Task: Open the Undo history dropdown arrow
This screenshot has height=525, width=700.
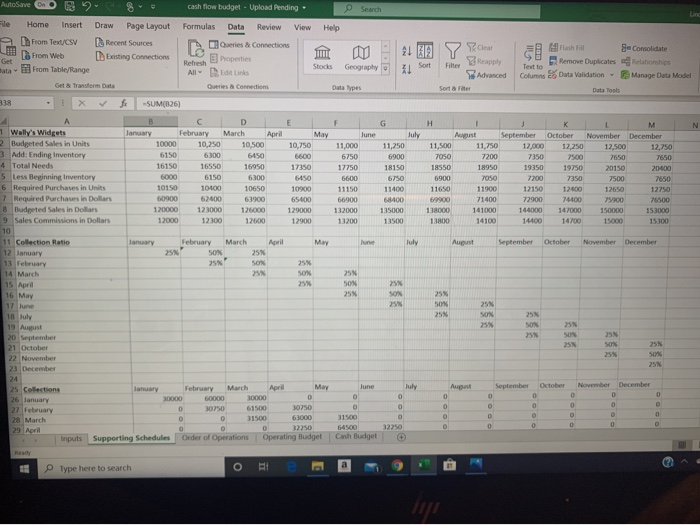Action: [x=96, y=7]
